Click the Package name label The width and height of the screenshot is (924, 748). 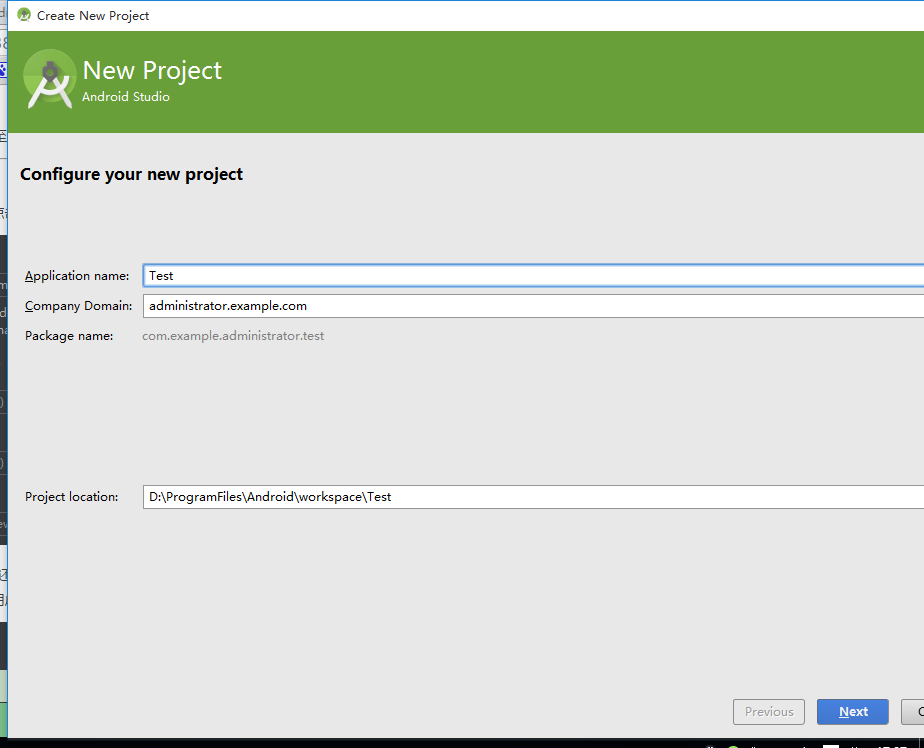[69, 336]
